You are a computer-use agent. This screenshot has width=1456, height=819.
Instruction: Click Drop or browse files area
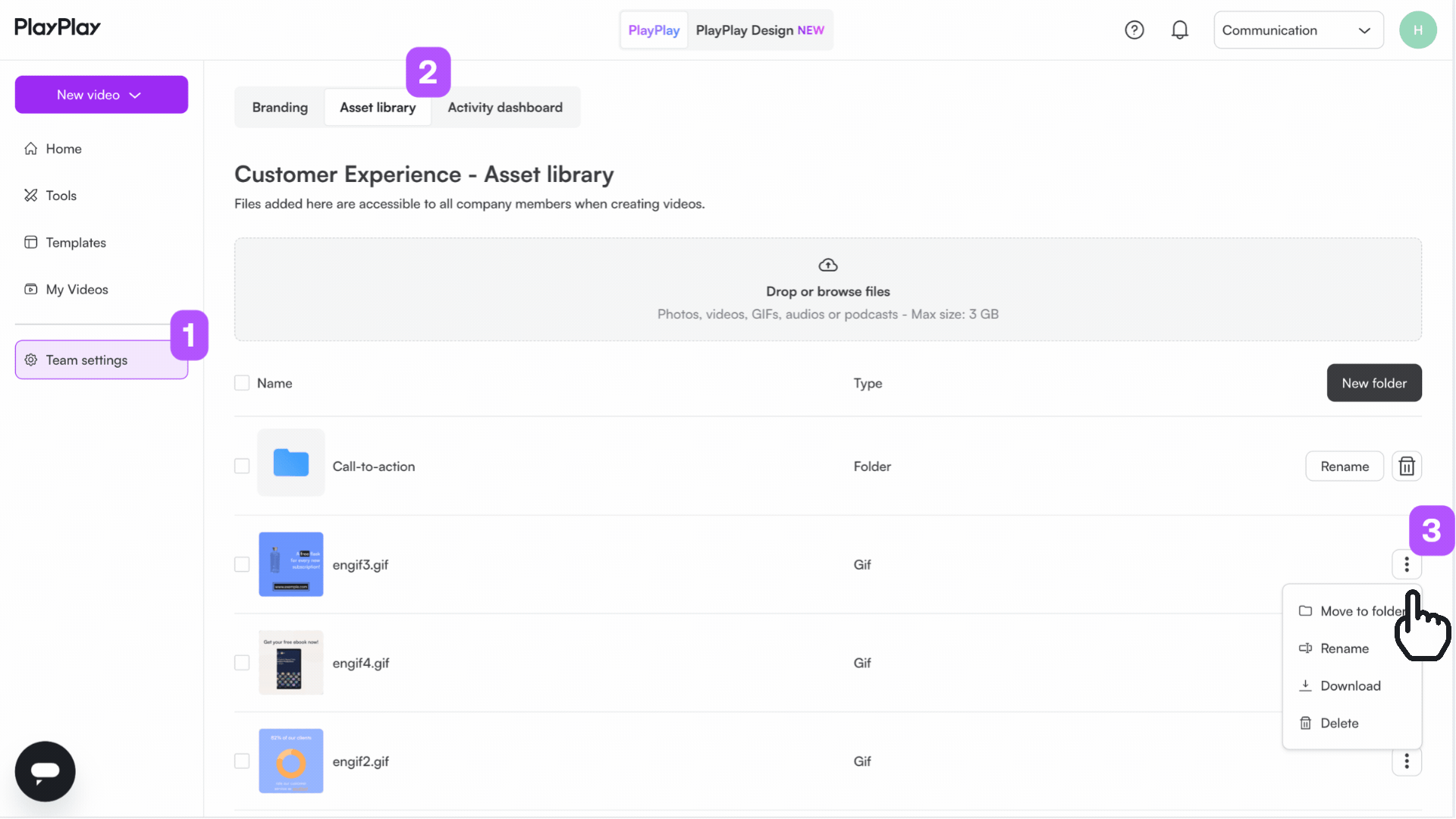tap(828, 290)
